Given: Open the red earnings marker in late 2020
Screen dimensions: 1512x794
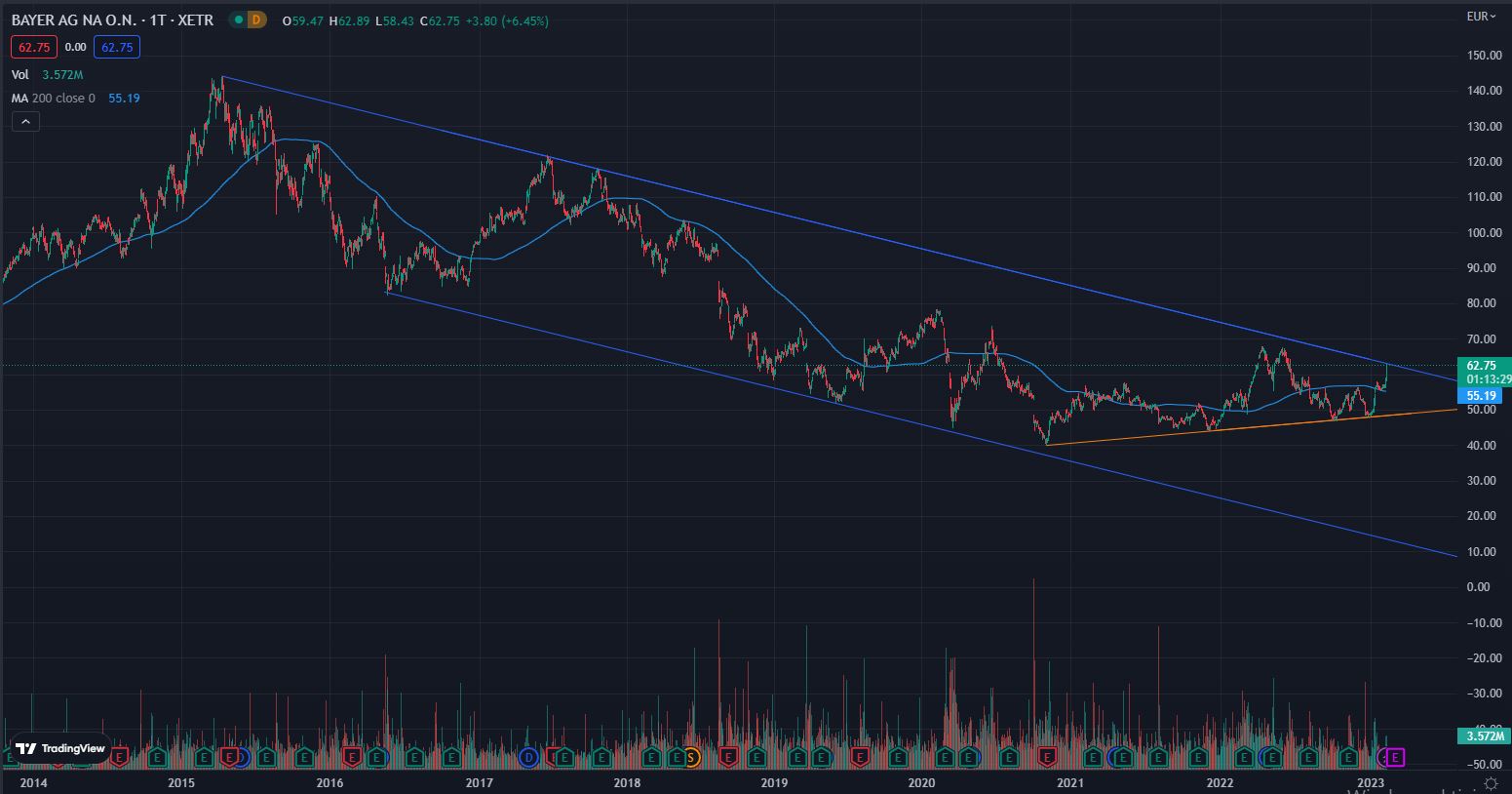Looking at the screenshot, I should tap(1047, 756).
